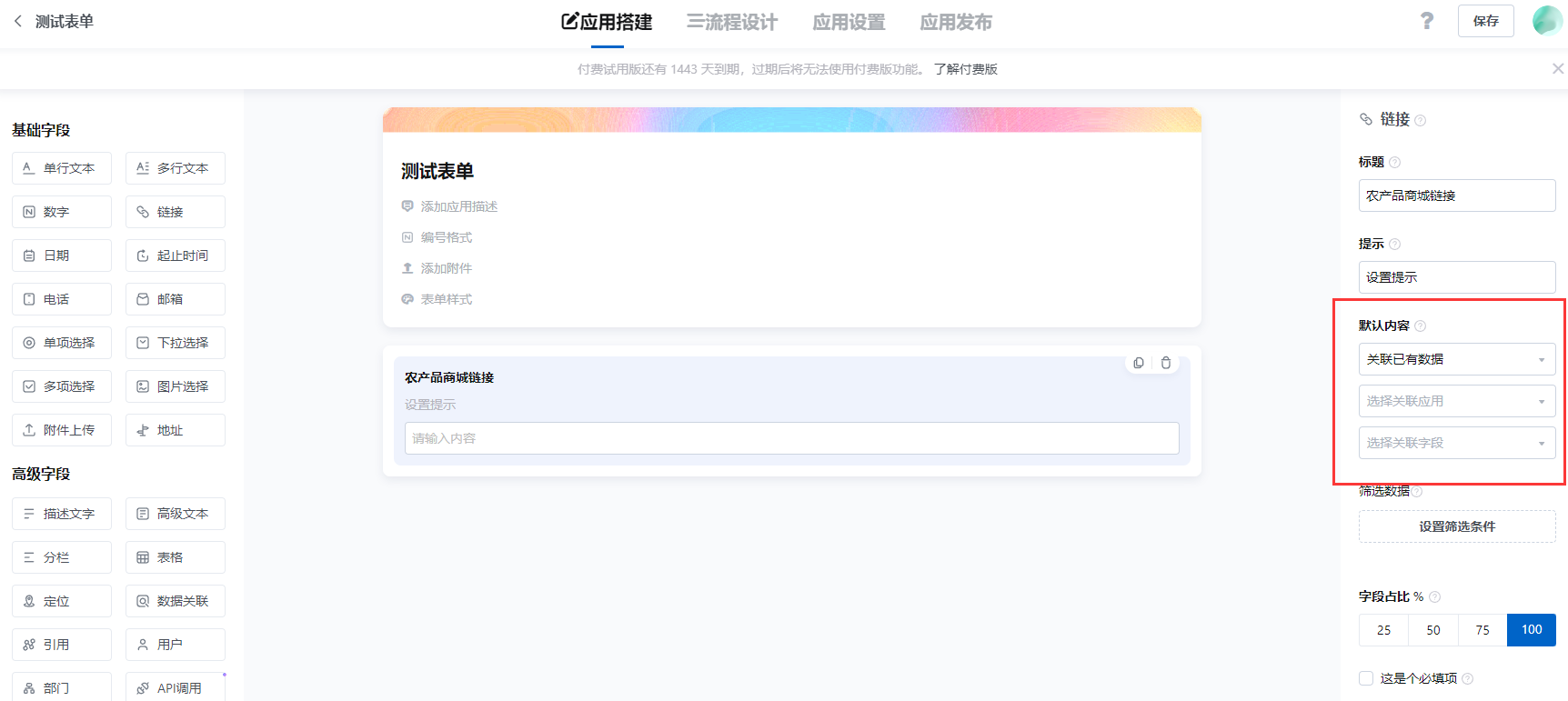Check the 这是个必填项 checkbox
The width and height of the screenshot is (1568, 701).
point(1366,678)
